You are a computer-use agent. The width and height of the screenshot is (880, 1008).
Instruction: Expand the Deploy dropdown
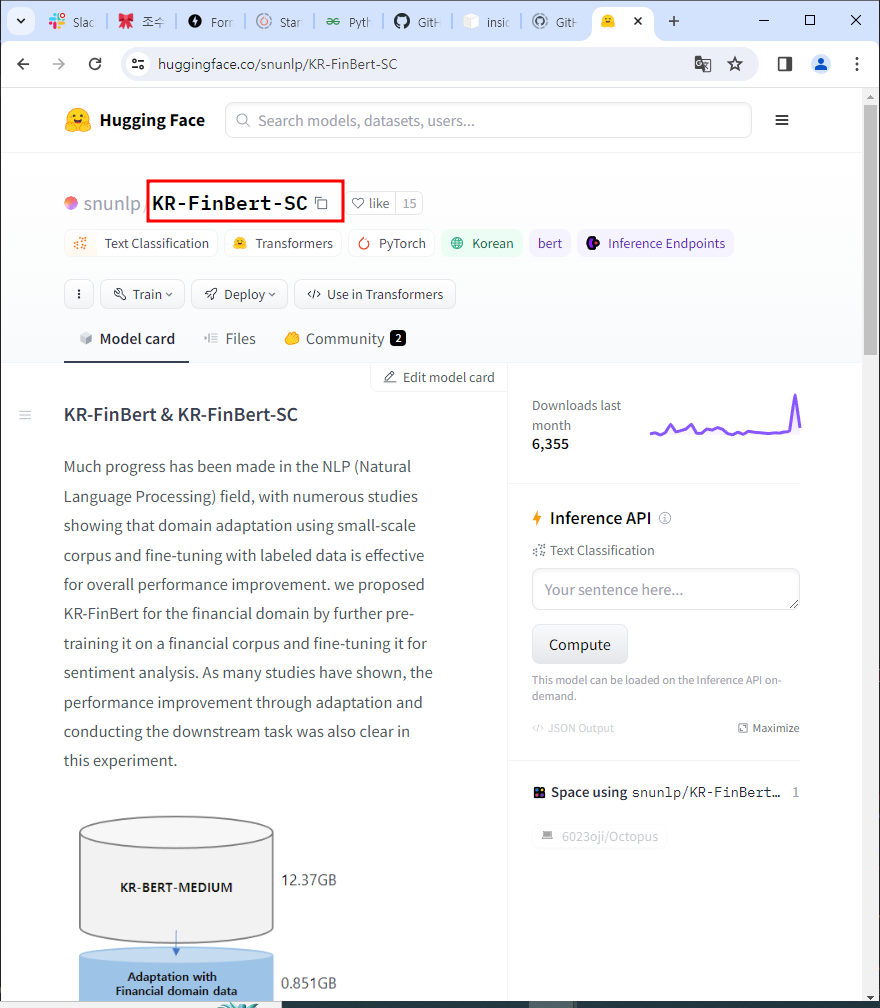pos(239,294)
